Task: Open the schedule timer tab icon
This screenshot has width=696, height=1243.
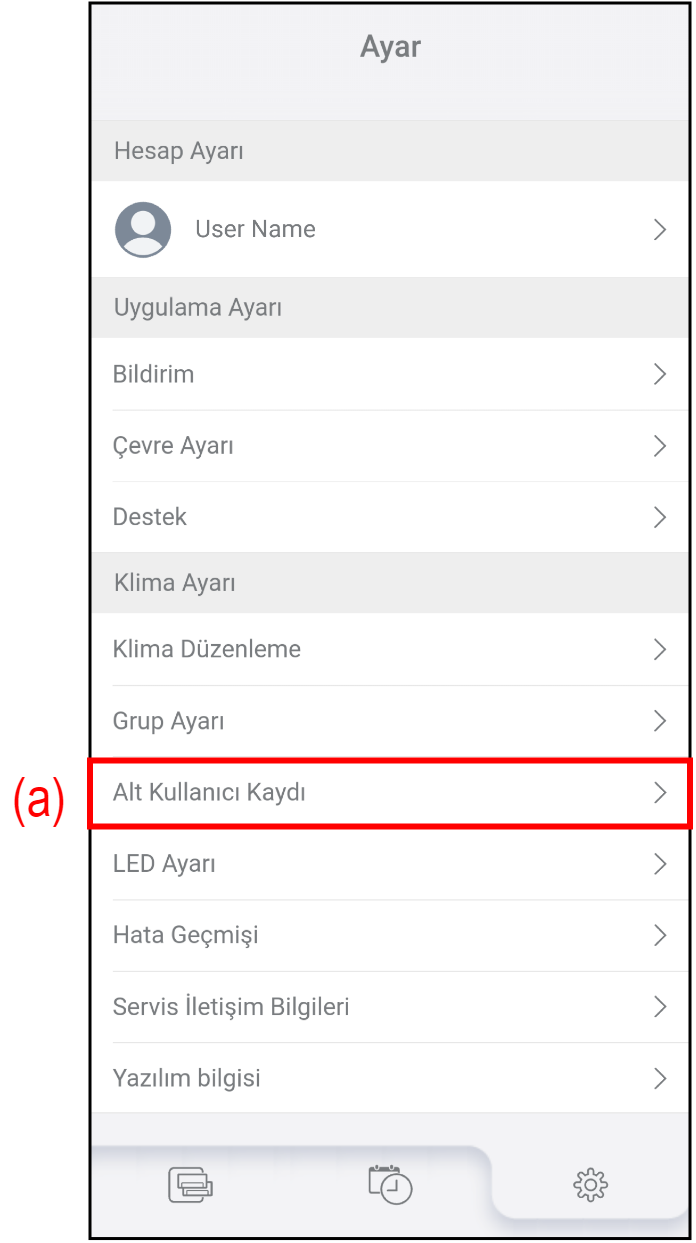Action: click(x=390, y=1184)
